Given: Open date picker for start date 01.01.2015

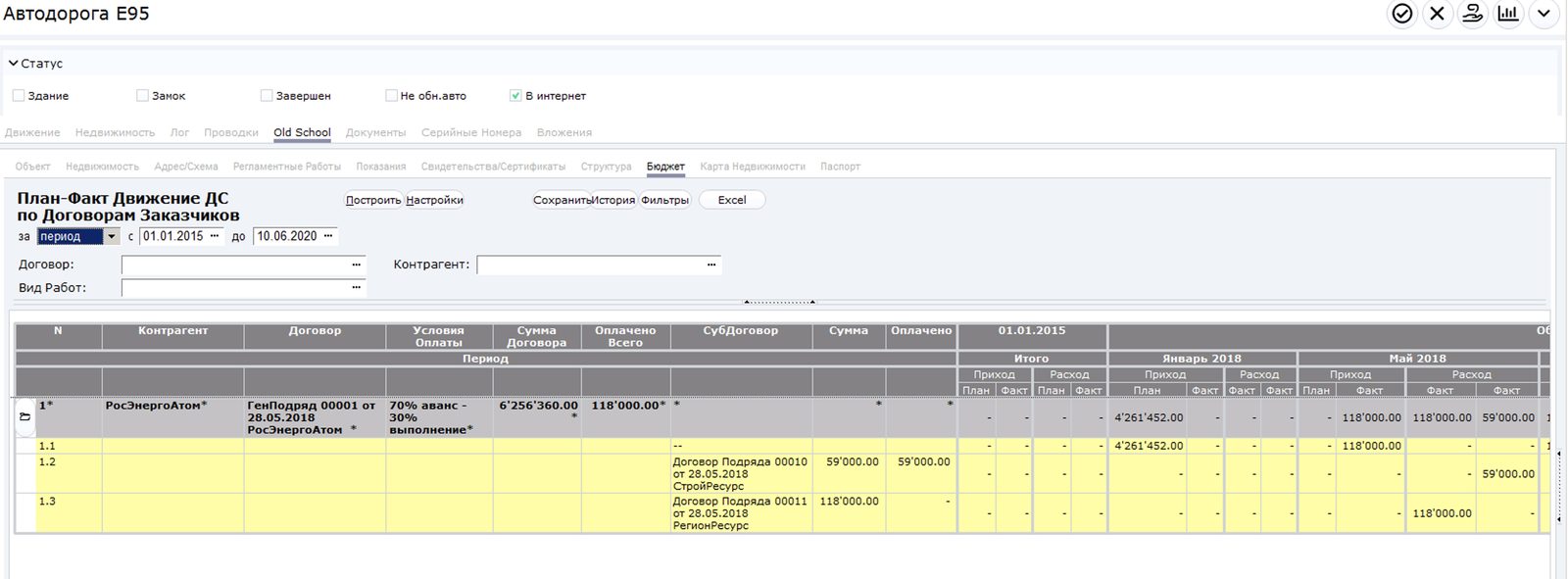Looking at the screenshot, I should point(215,236).
